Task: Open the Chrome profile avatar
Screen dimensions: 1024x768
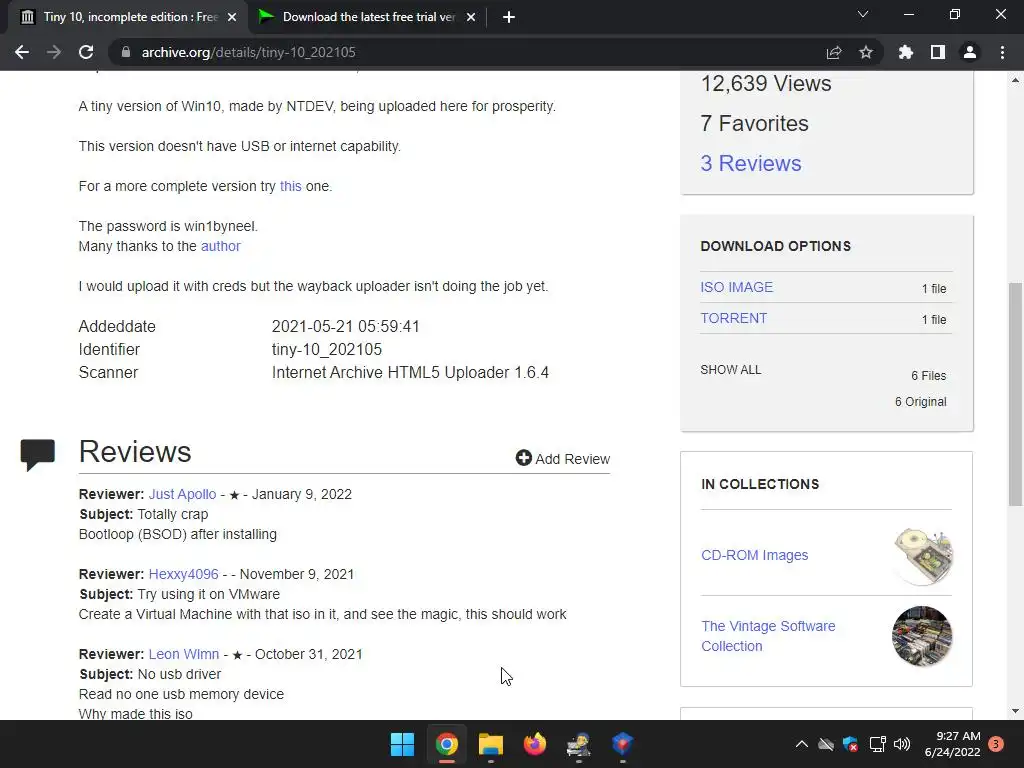Action: pyautogui.click(x=970, y=52)
